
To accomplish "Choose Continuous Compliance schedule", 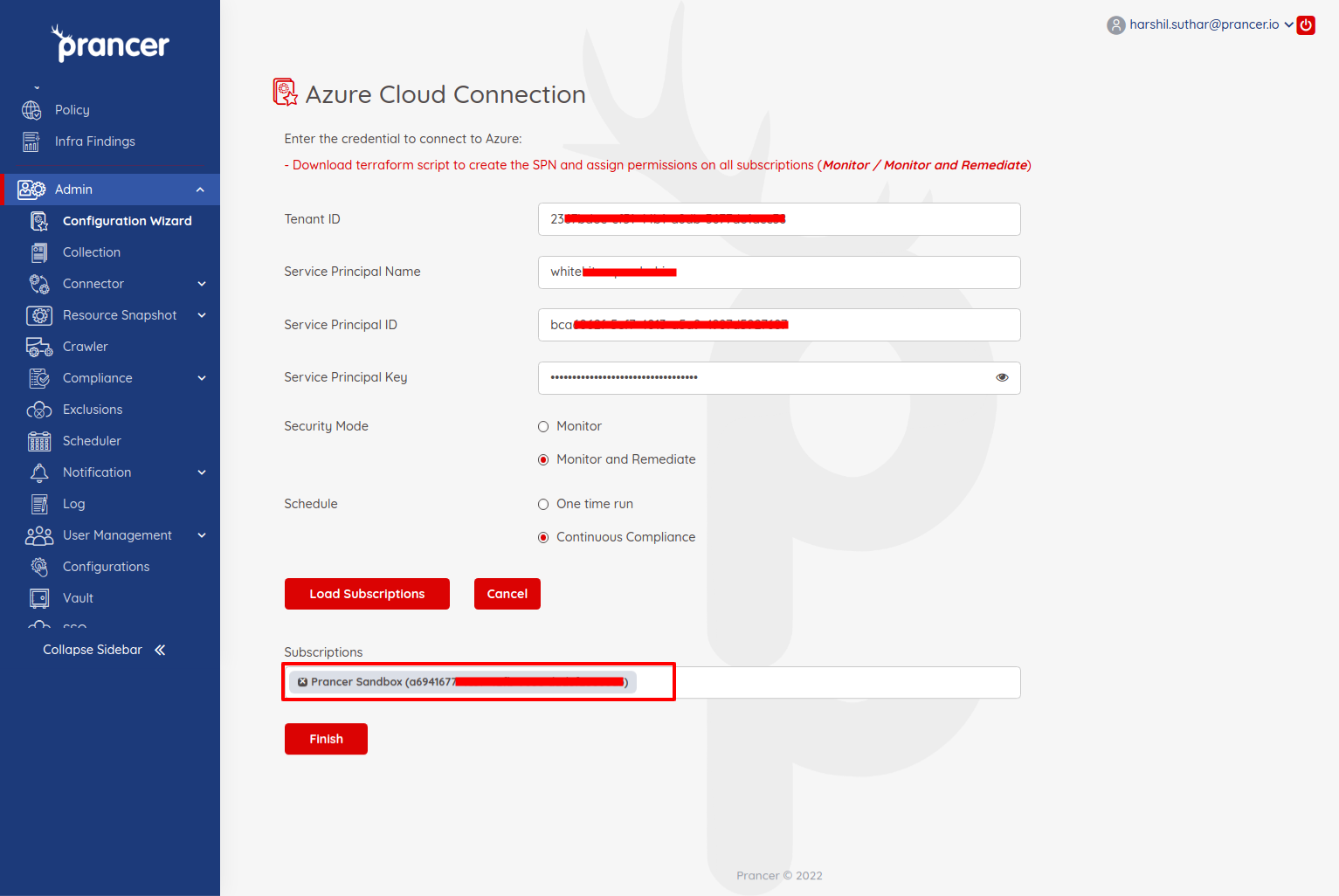I will tap(543, 537).
